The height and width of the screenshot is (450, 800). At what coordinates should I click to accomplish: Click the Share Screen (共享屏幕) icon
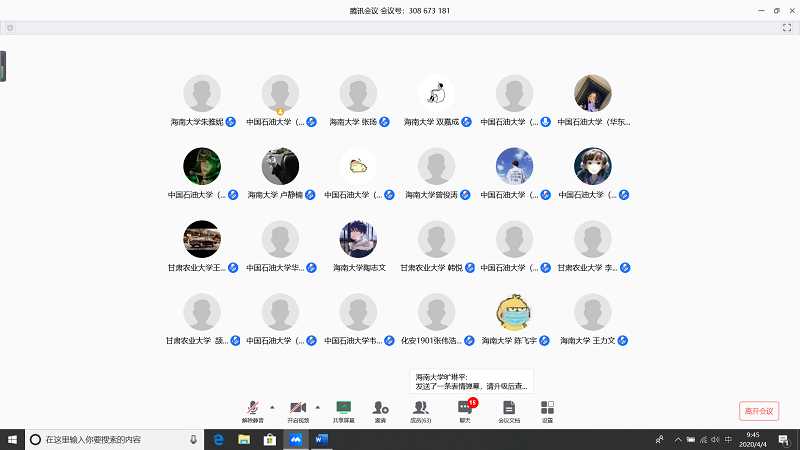[x=344, y=410]
